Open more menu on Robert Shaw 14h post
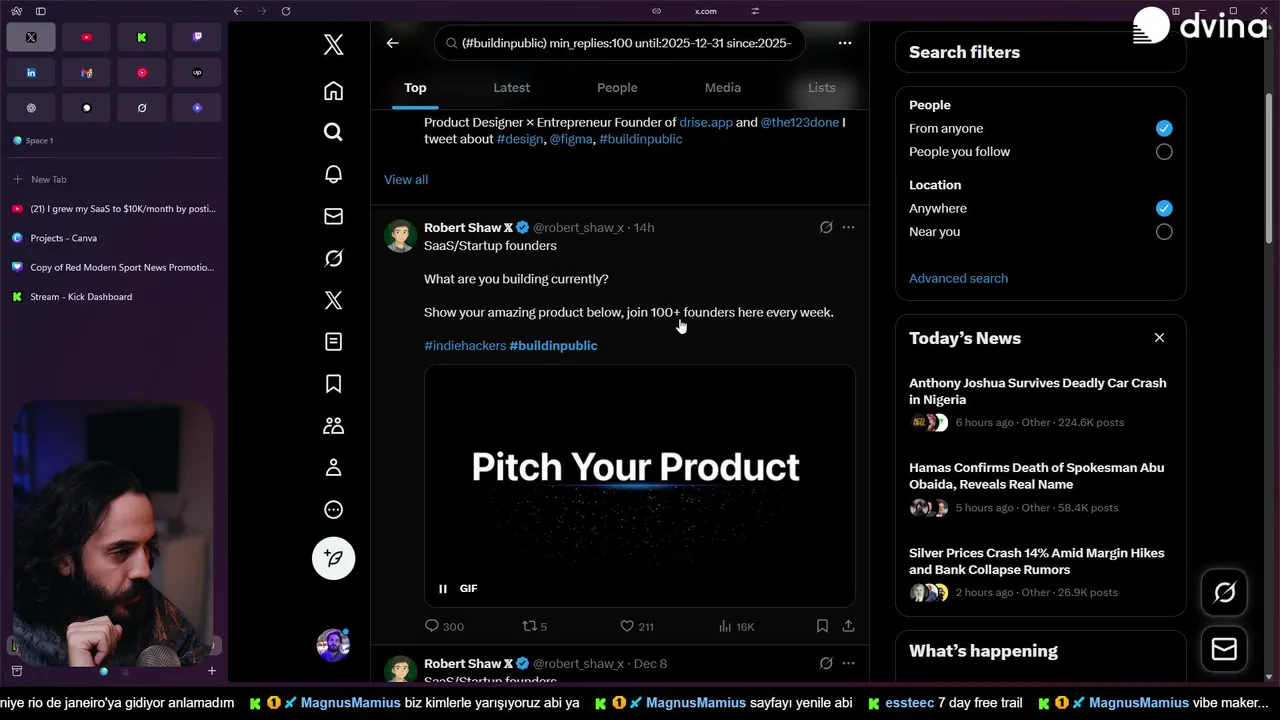Image resolution: width=1280 pixels, height=720 pixels. coord(848,227)
